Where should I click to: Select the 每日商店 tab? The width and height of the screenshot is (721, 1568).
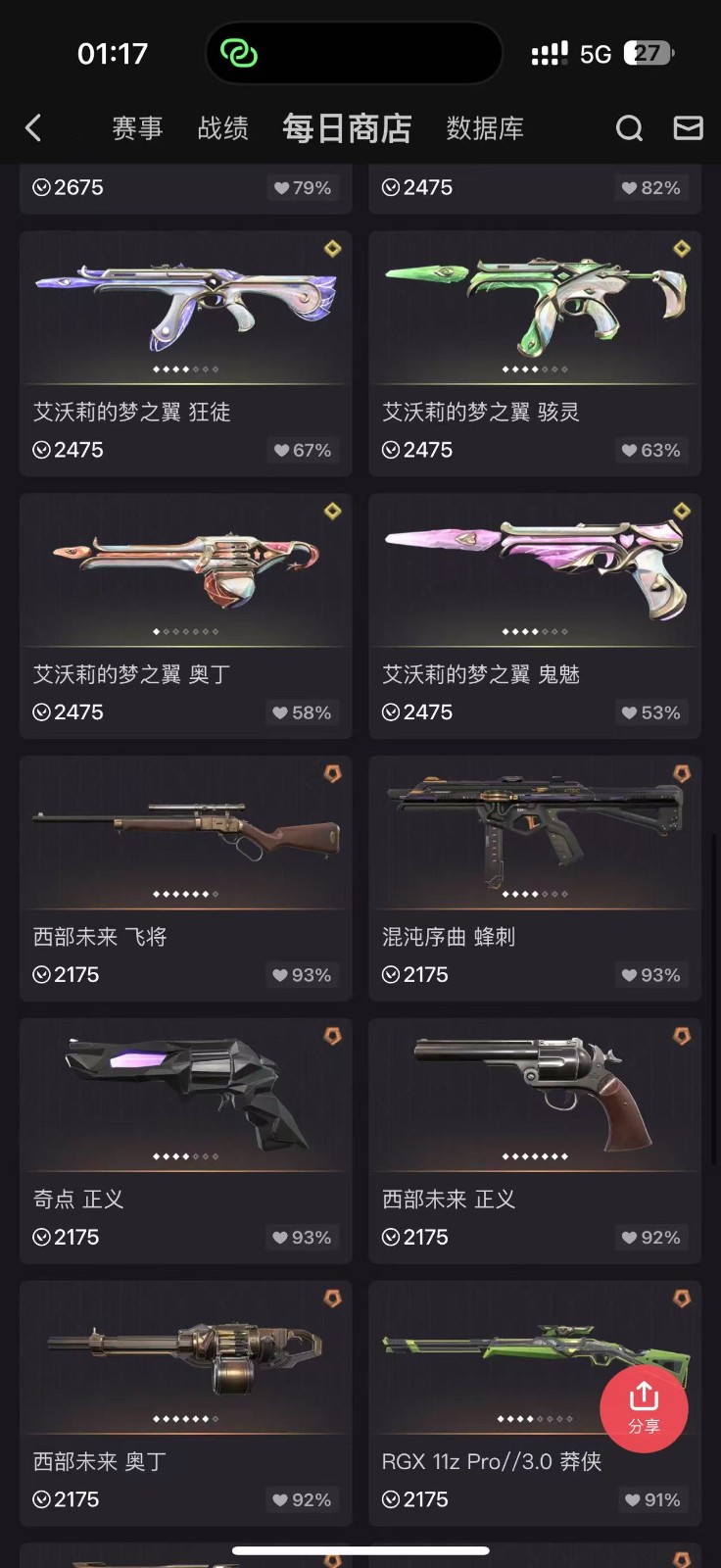click(347, 128)
